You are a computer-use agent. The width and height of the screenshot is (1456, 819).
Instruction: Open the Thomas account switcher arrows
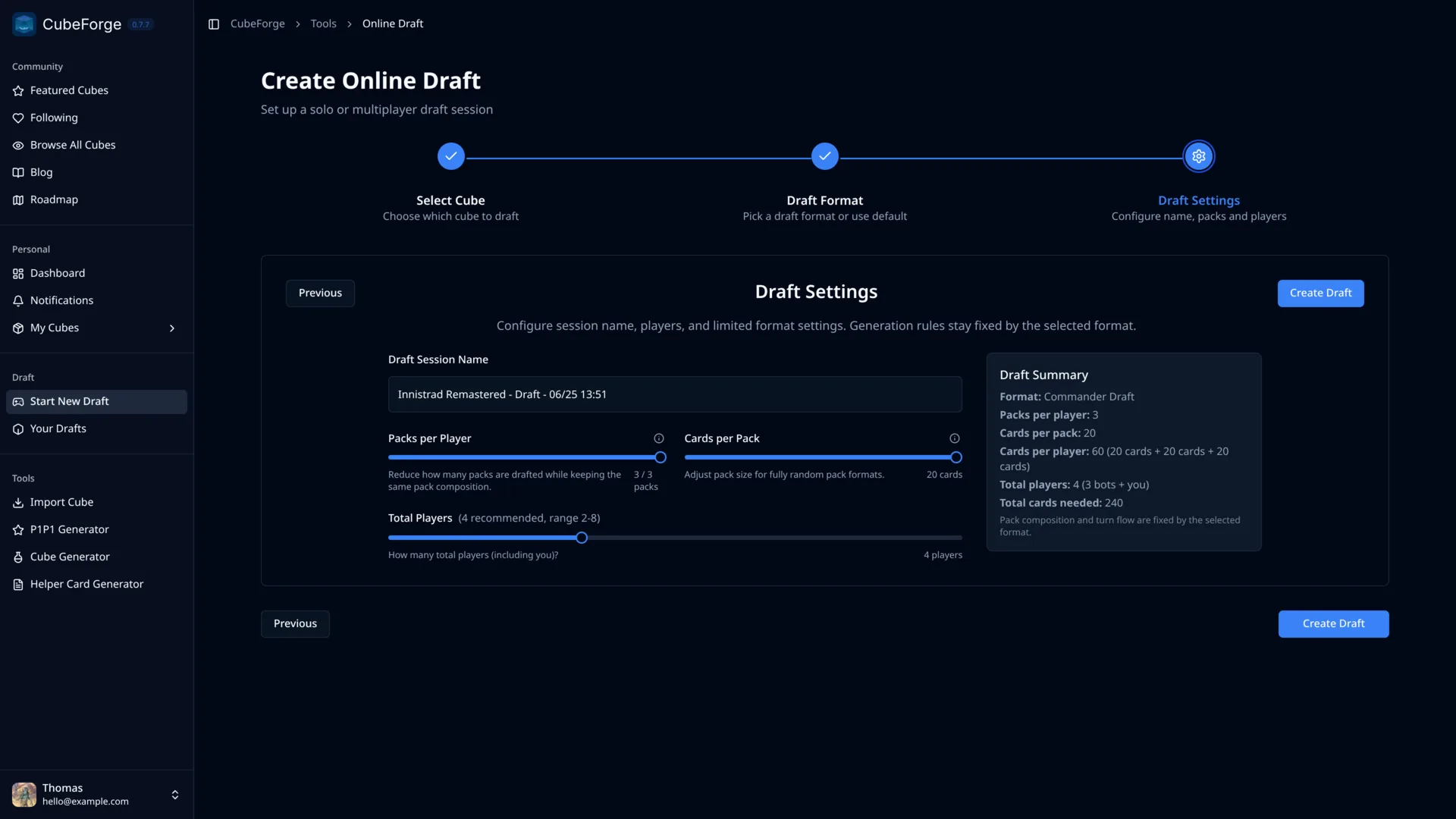pyautogui.click(x=175, y=795)
